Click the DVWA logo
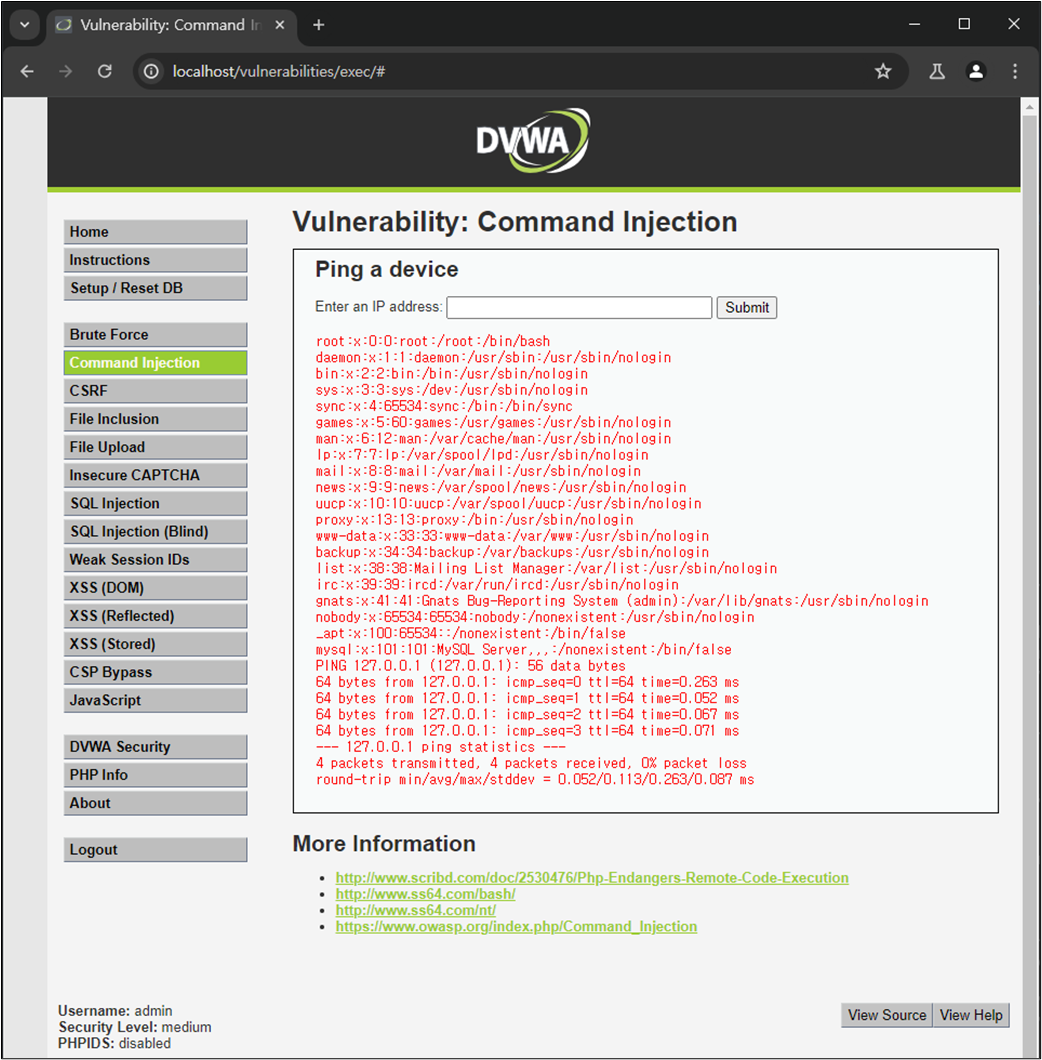 533,141
